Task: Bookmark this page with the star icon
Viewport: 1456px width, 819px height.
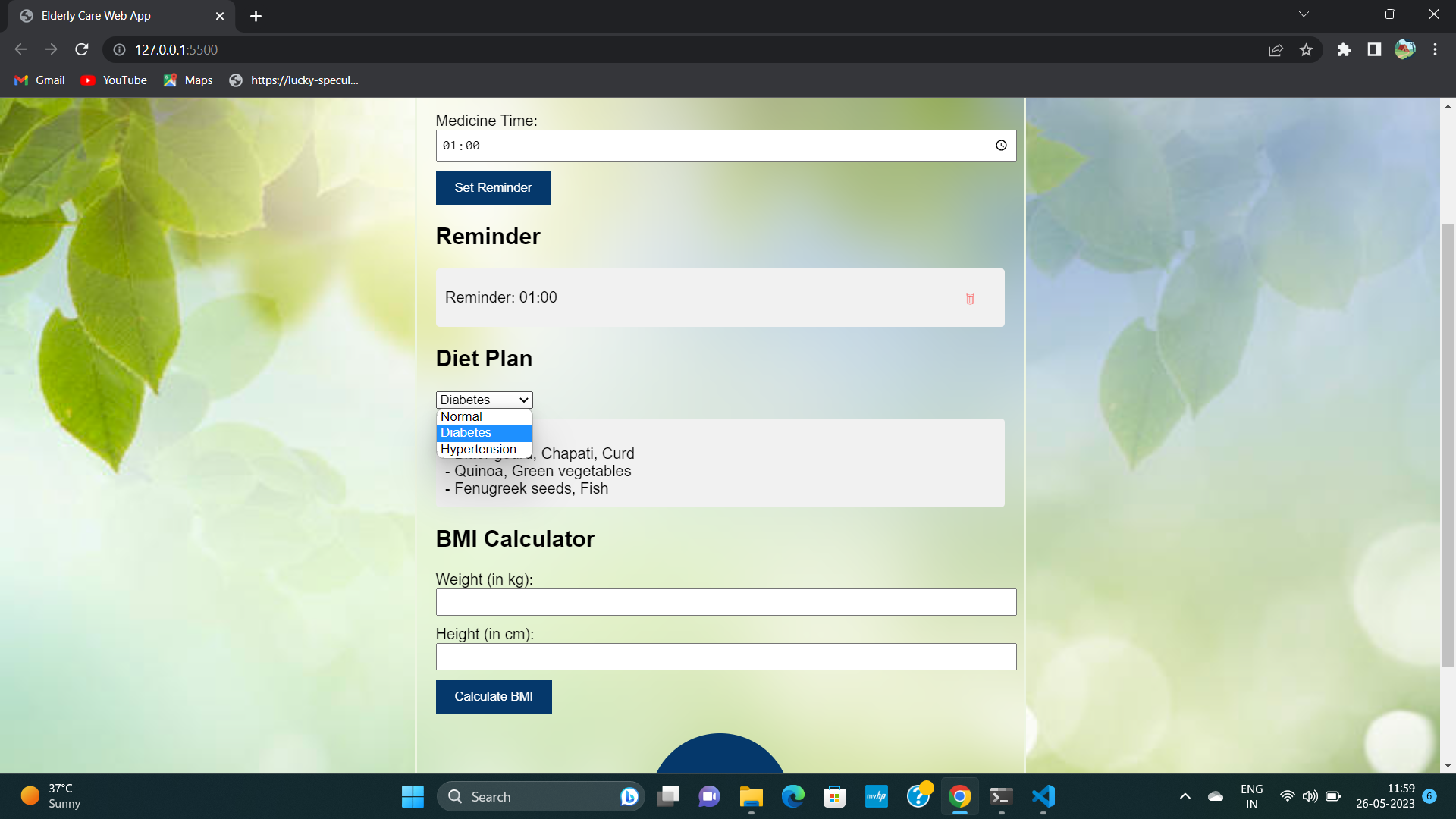Action: [x=1306, y=50]
